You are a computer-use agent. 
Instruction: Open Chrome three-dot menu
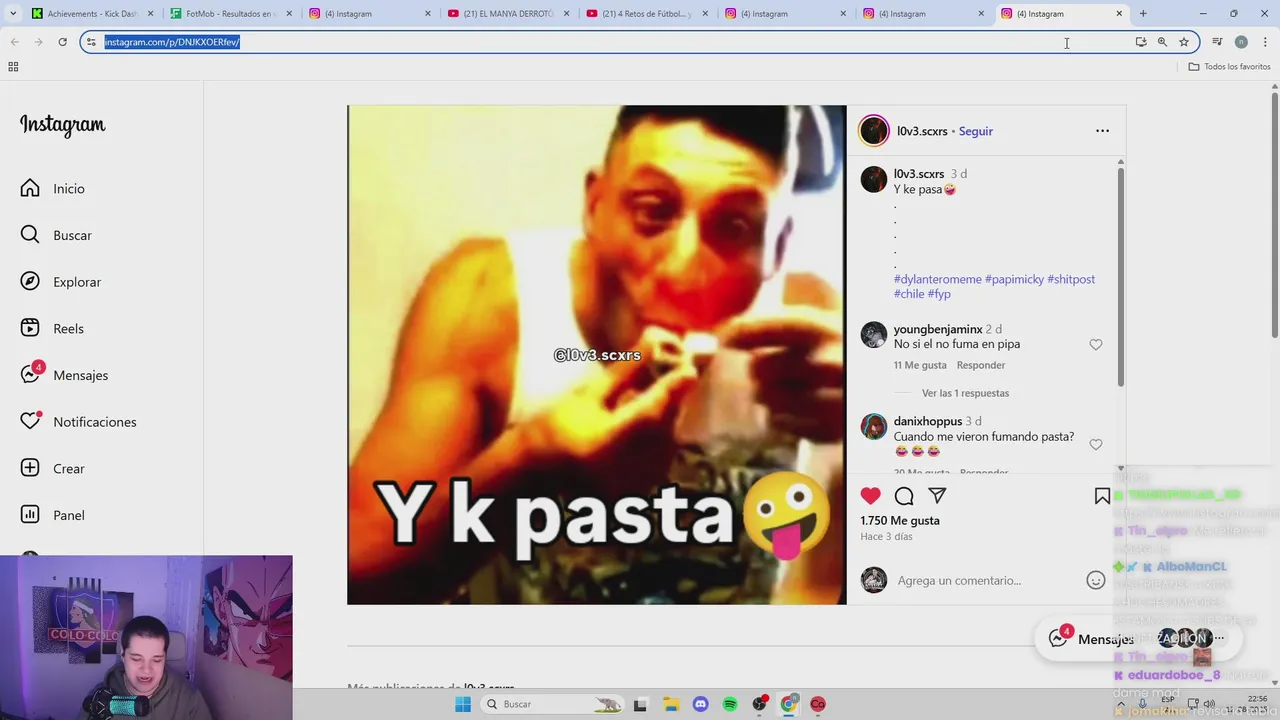pyautogui.click(x=1265, y=42)
